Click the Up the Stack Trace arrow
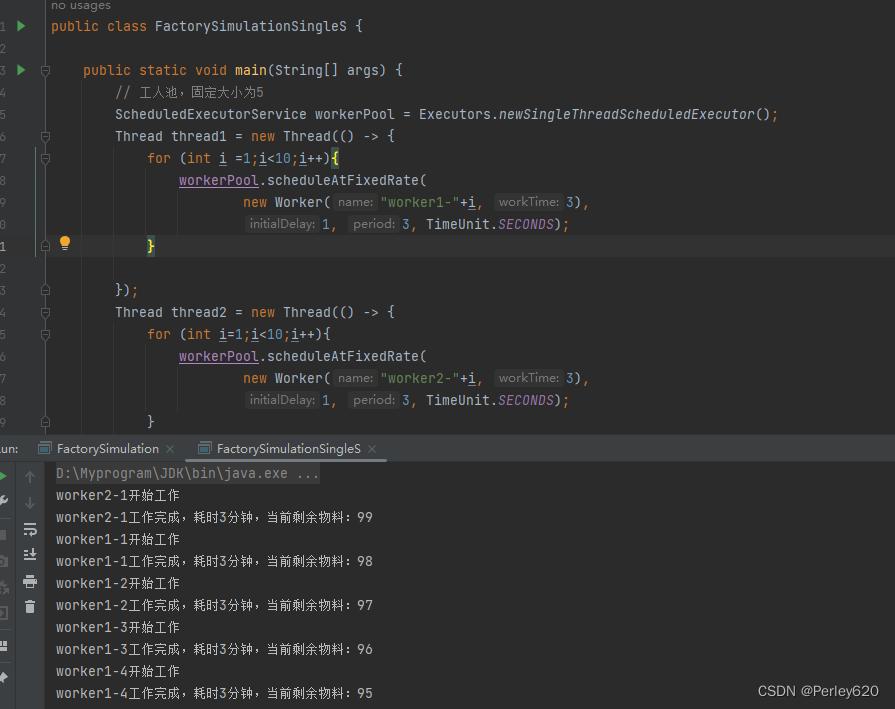 (x=30, y=477)
